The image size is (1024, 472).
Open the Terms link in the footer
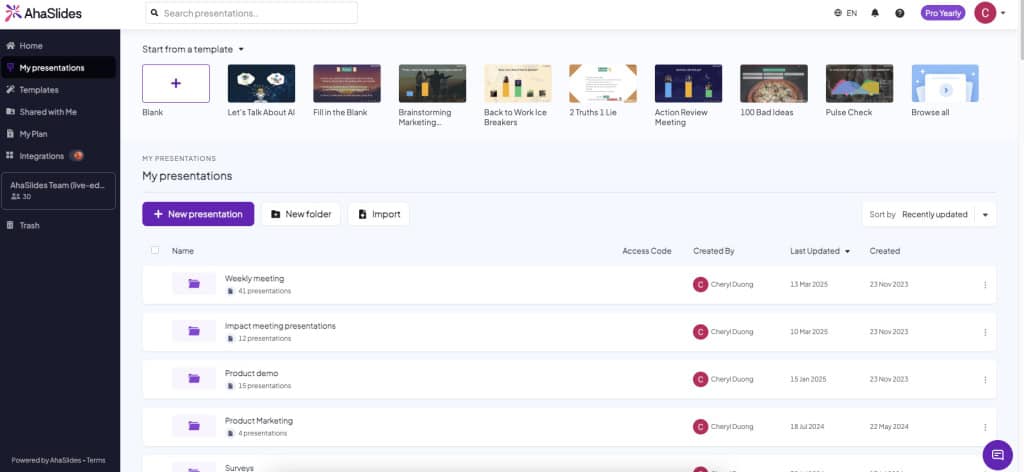(x=96, y=460)
